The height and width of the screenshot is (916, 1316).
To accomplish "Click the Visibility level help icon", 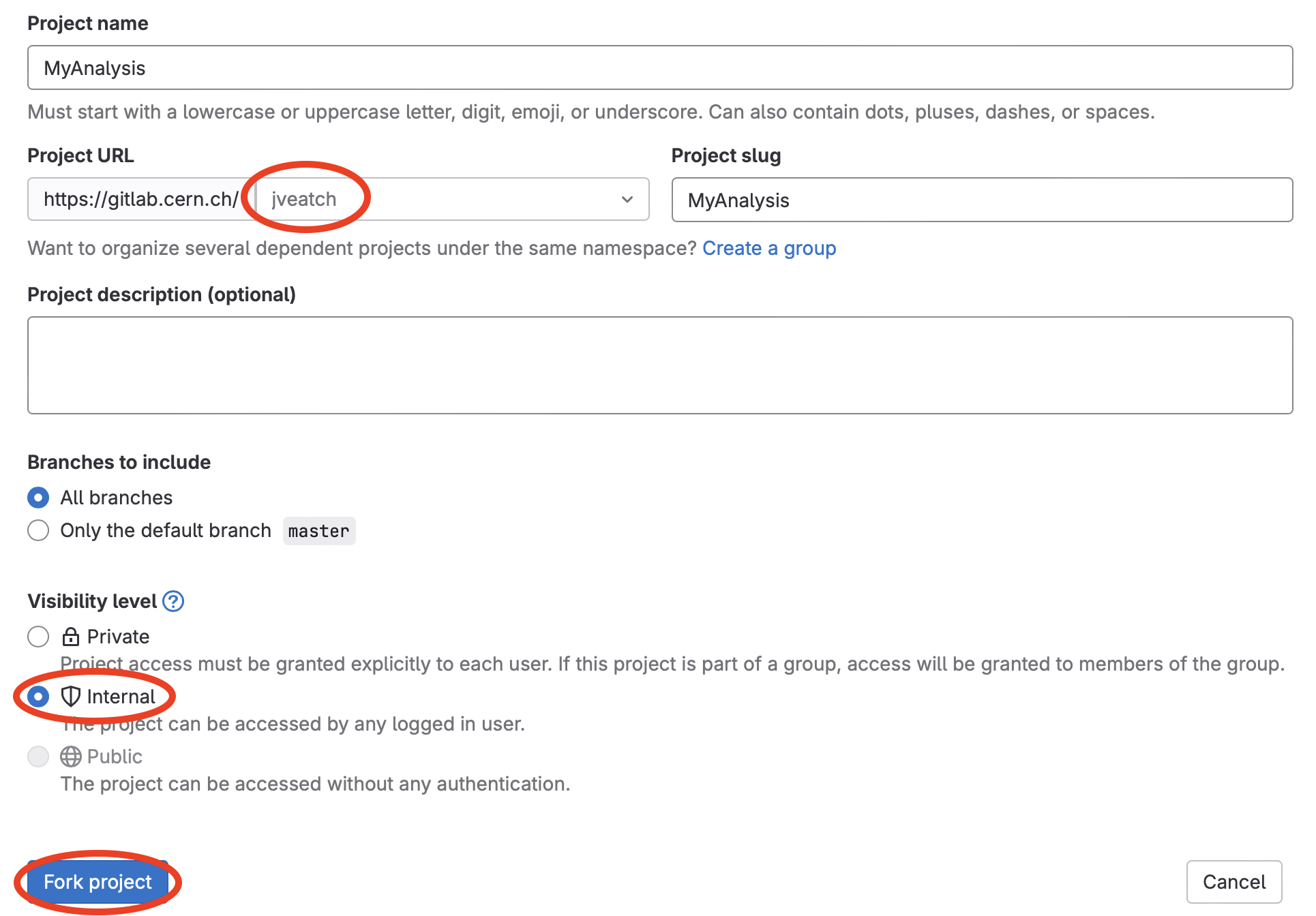I will click(173, 601).
